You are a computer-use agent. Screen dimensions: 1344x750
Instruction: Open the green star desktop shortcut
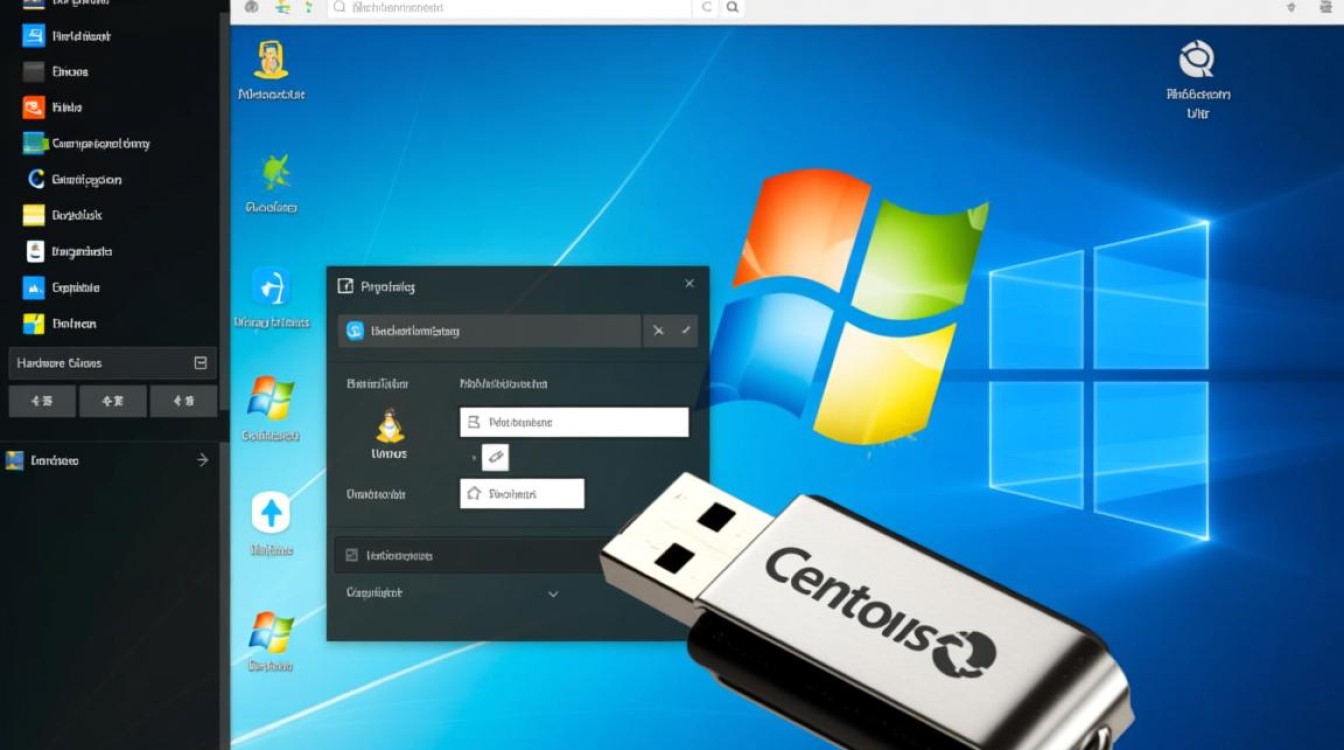click(x=273, y=173)
